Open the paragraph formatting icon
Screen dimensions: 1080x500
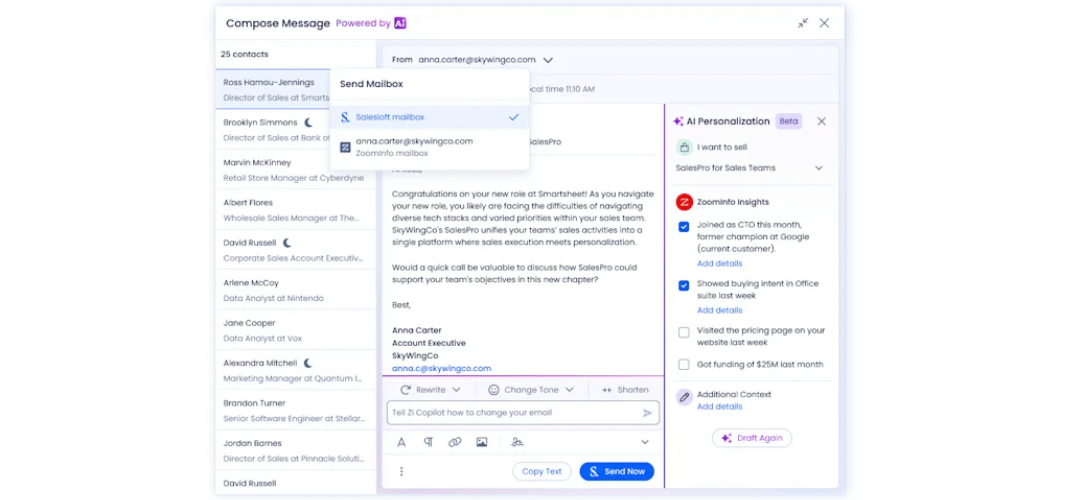pyautogui.click(x=428, y=442)
